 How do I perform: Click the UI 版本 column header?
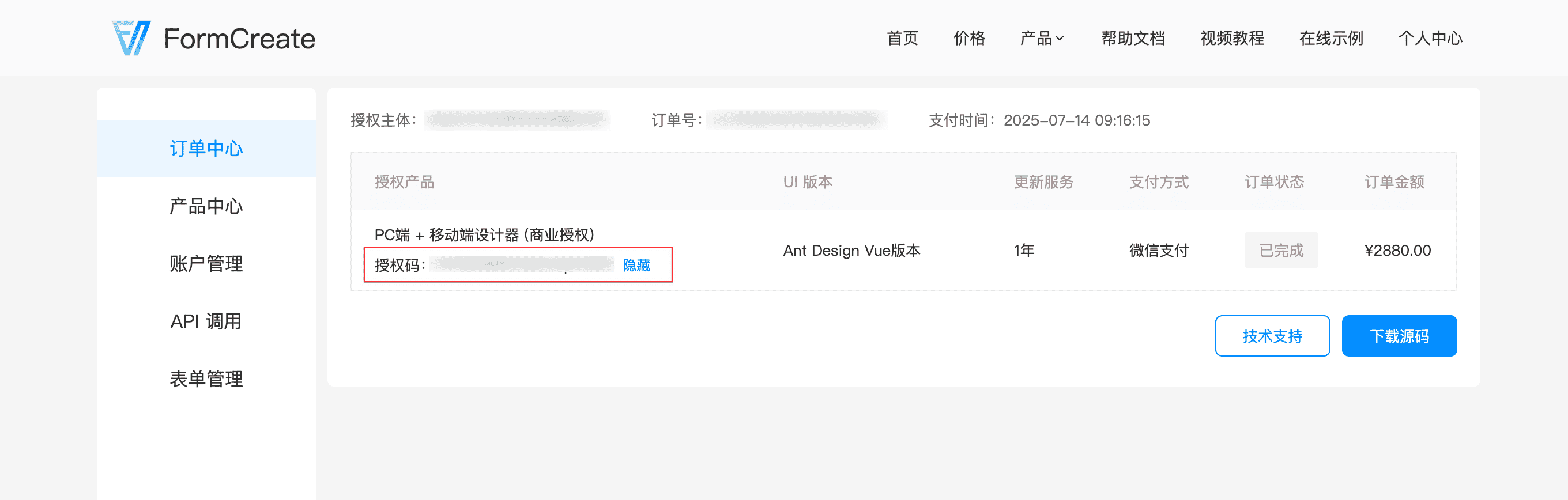pos(807,182)
